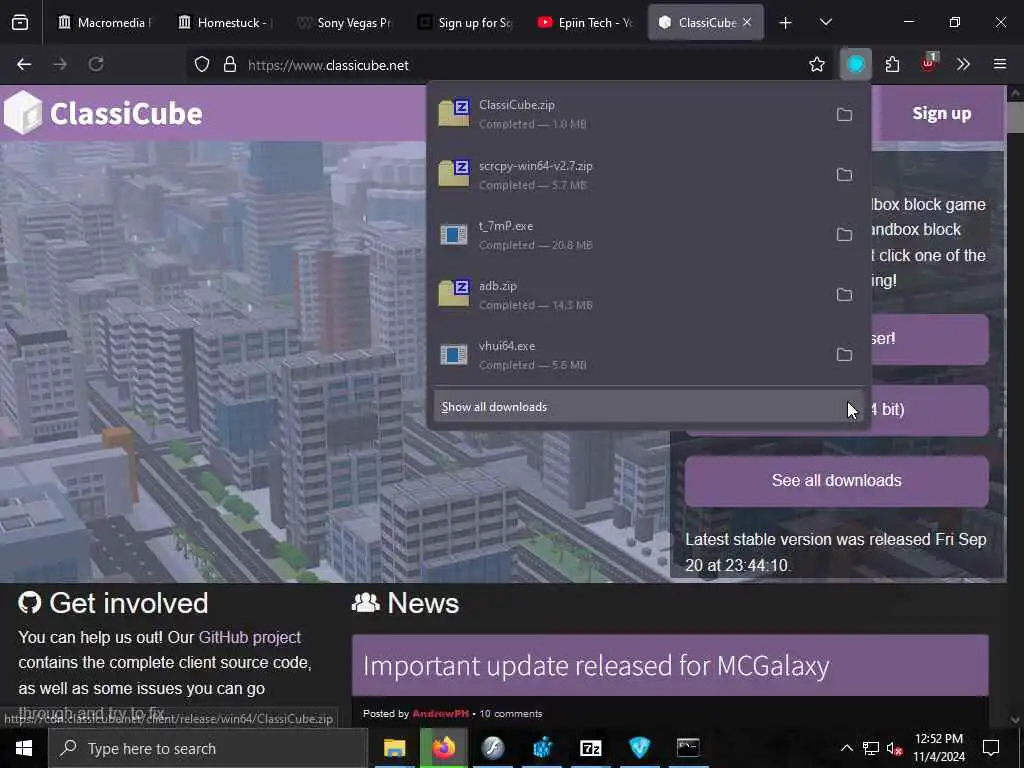Viewport: 1024px width, 768px height.
Task: Open the blue shield taskbar app
Action: coord(639,748)
